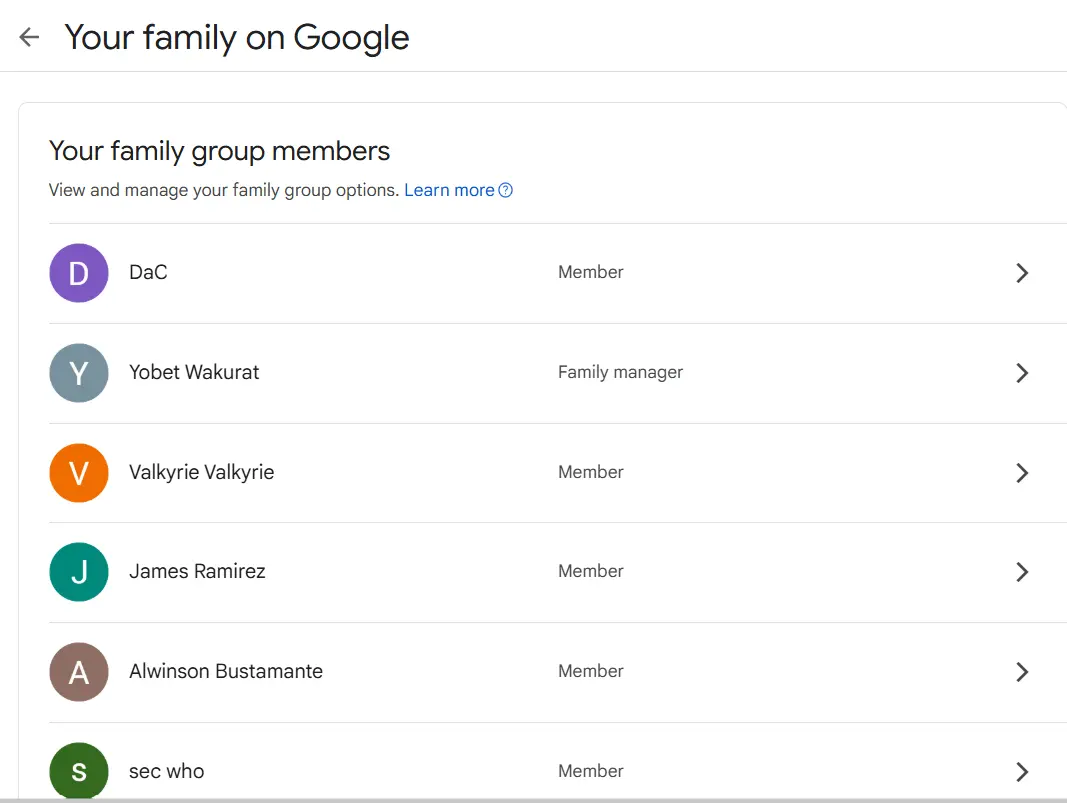Image resolution: width=1067 pixels, height=803 pixels.
Task: Go back using the left arrow icon
Action: point(29,37)
